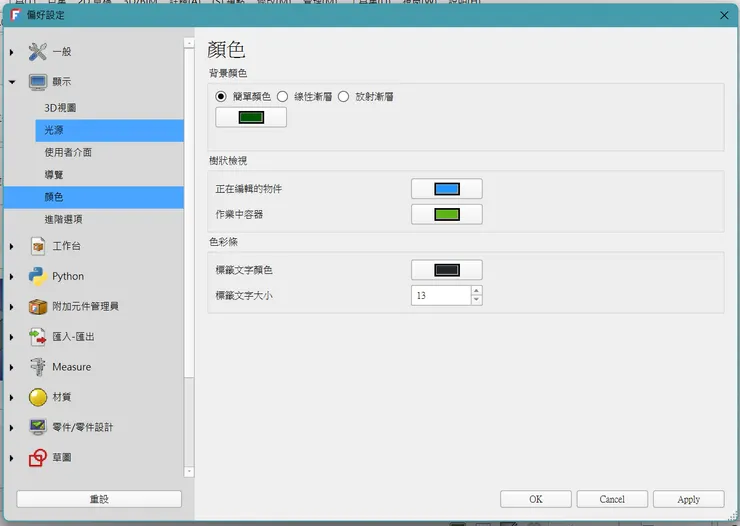Image resolution: width=740 pixels, height=526 pixels.
Task: Click the 草圖 category label
Action: pyautogui.click(x=62, y=458)
